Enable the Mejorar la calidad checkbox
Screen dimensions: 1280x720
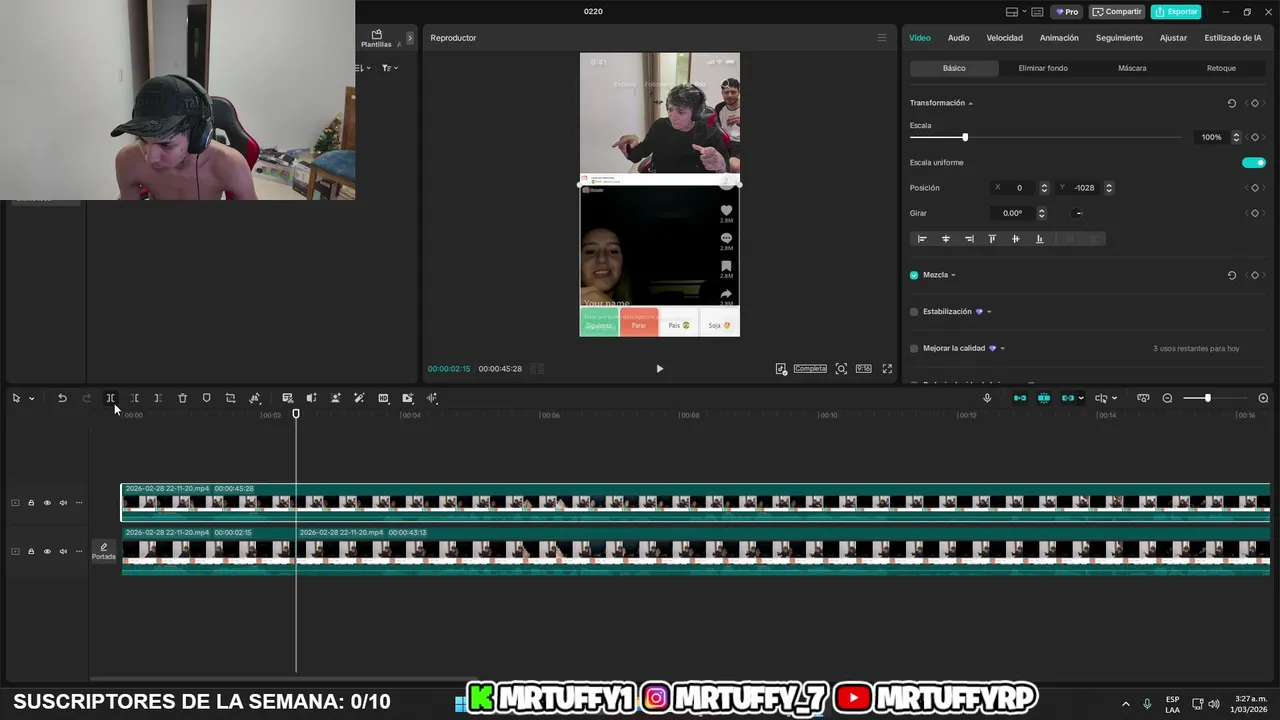914,349
